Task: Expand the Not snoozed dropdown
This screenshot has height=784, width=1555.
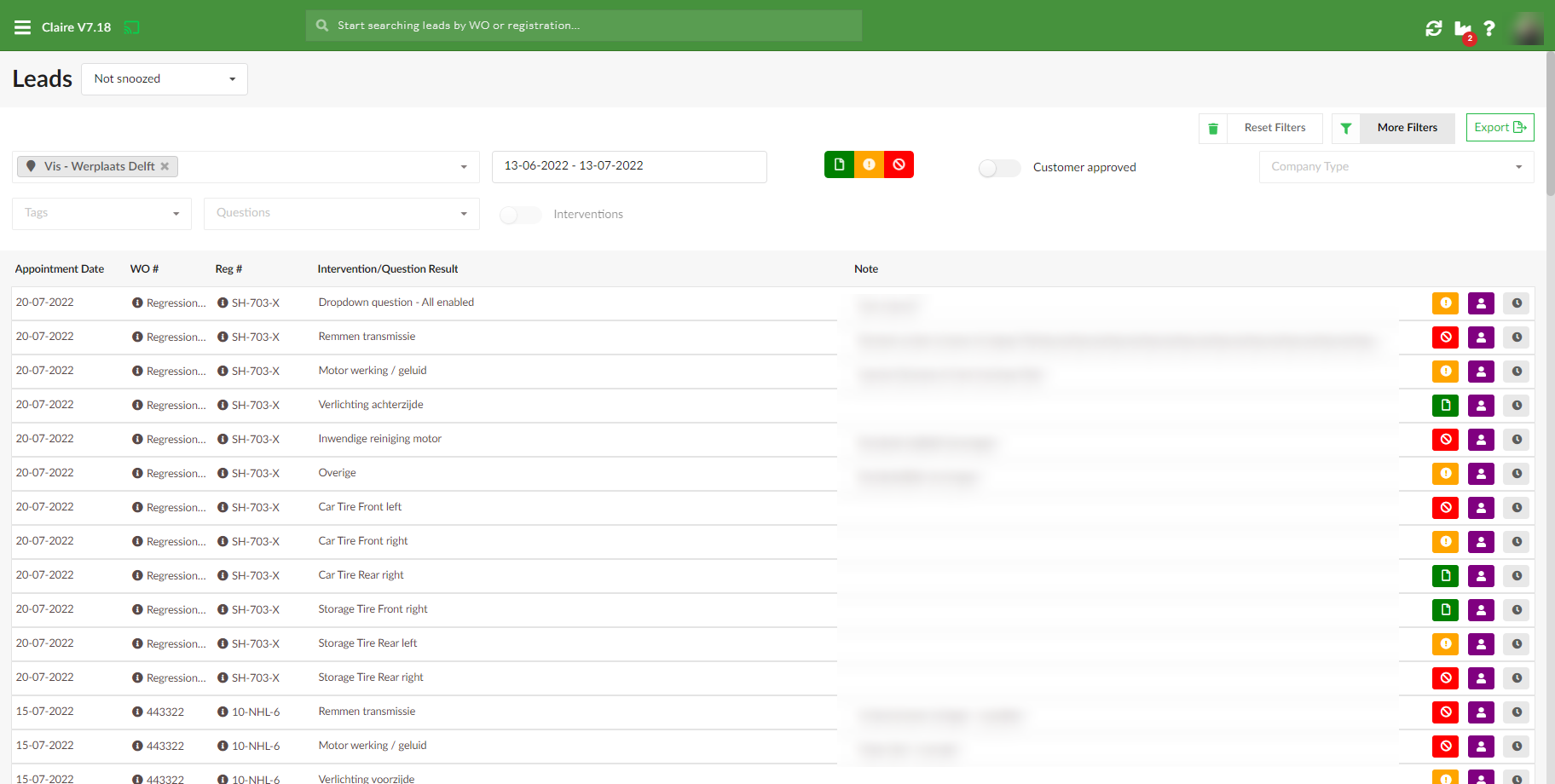Action: (x=165, y=79)
